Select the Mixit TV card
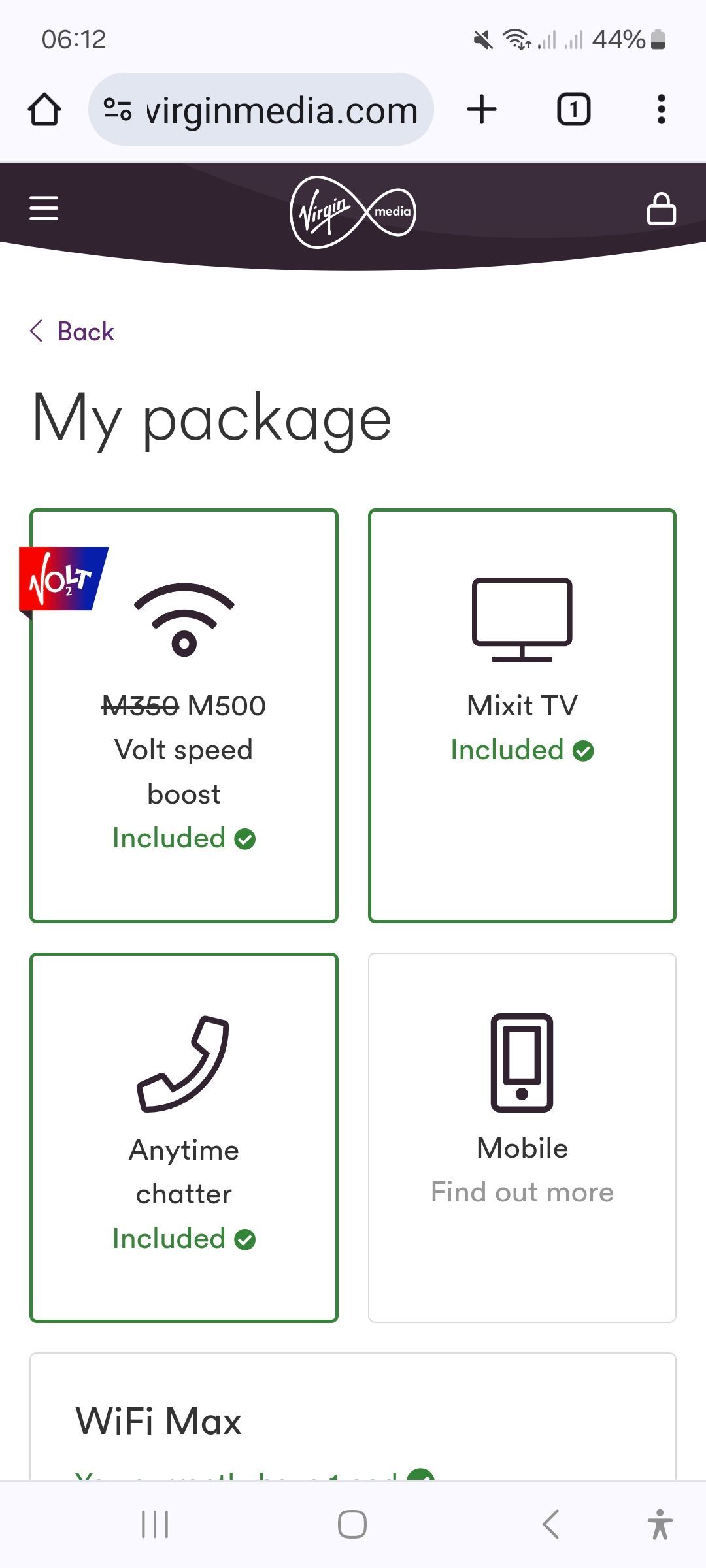The height and width of the screenshot is (1568, 706). [522, 715]
